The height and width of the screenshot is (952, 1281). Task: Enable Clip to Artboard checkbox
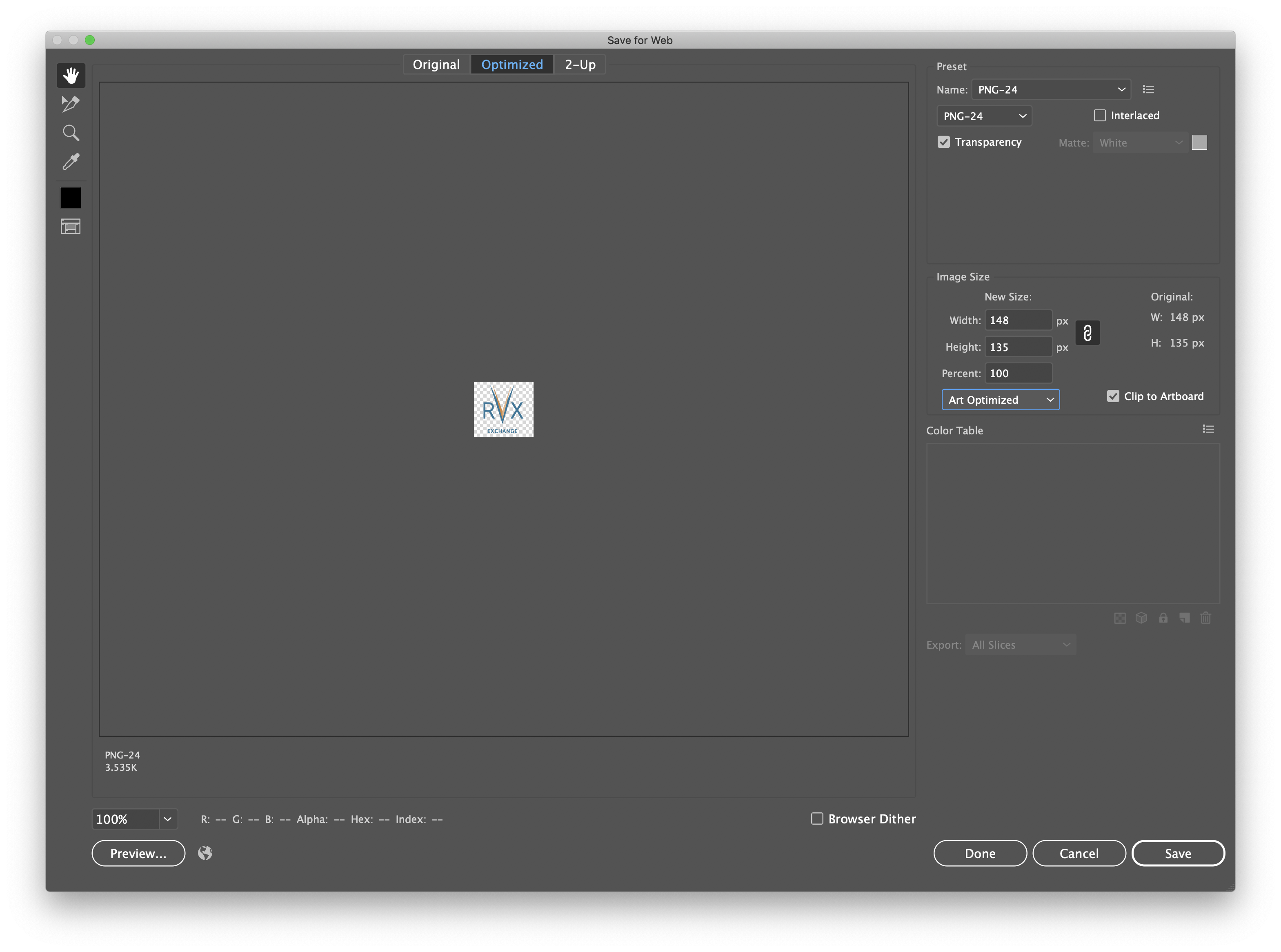point(1112,396)
